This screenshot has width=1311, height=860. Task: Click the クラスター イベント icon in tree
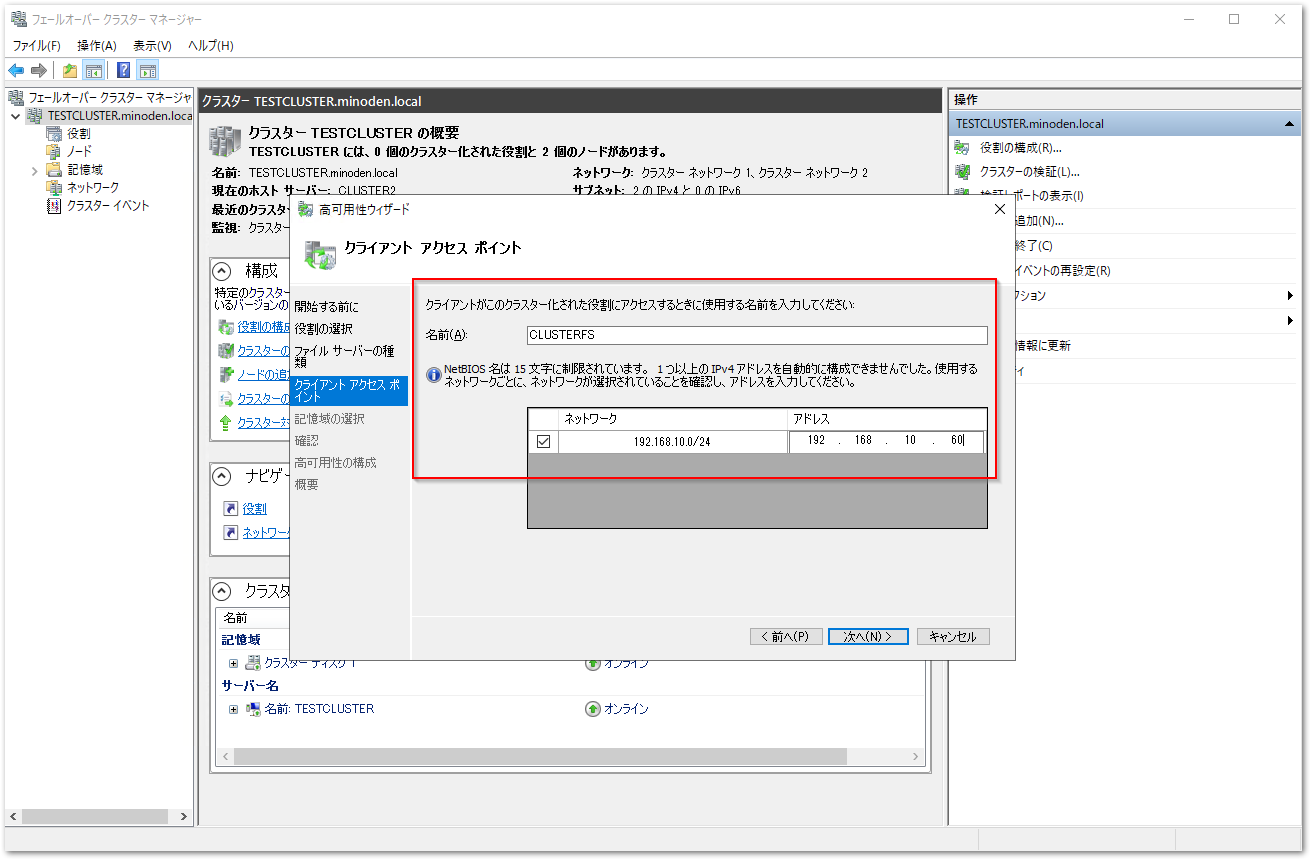[54, 206]
